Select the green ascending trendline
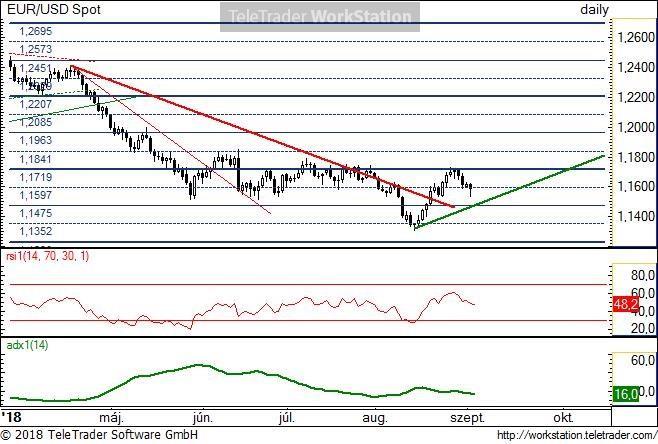 (x=508, y=192)
